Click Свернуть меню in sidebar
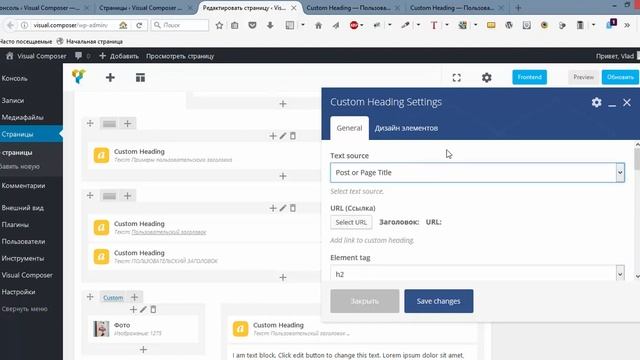 click(24, 309)
